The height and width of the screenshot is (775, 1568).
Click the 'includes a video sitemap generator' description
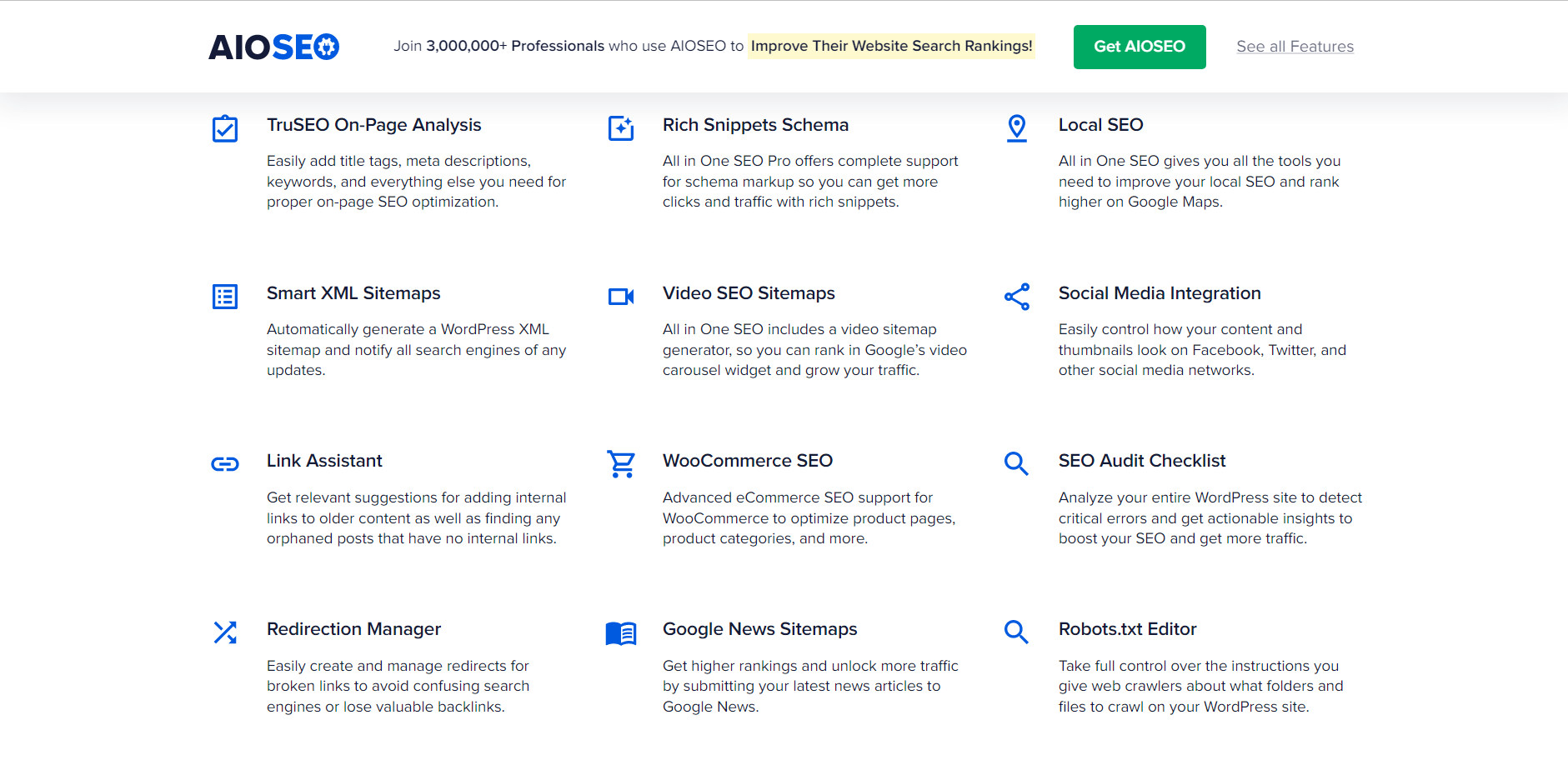[x=814, y=350]
